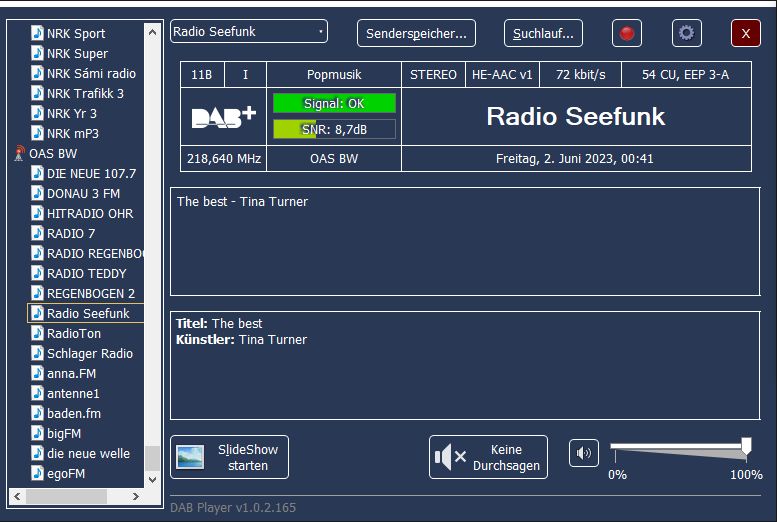
Task: Click the red record button icon
Action: [627, 33]
